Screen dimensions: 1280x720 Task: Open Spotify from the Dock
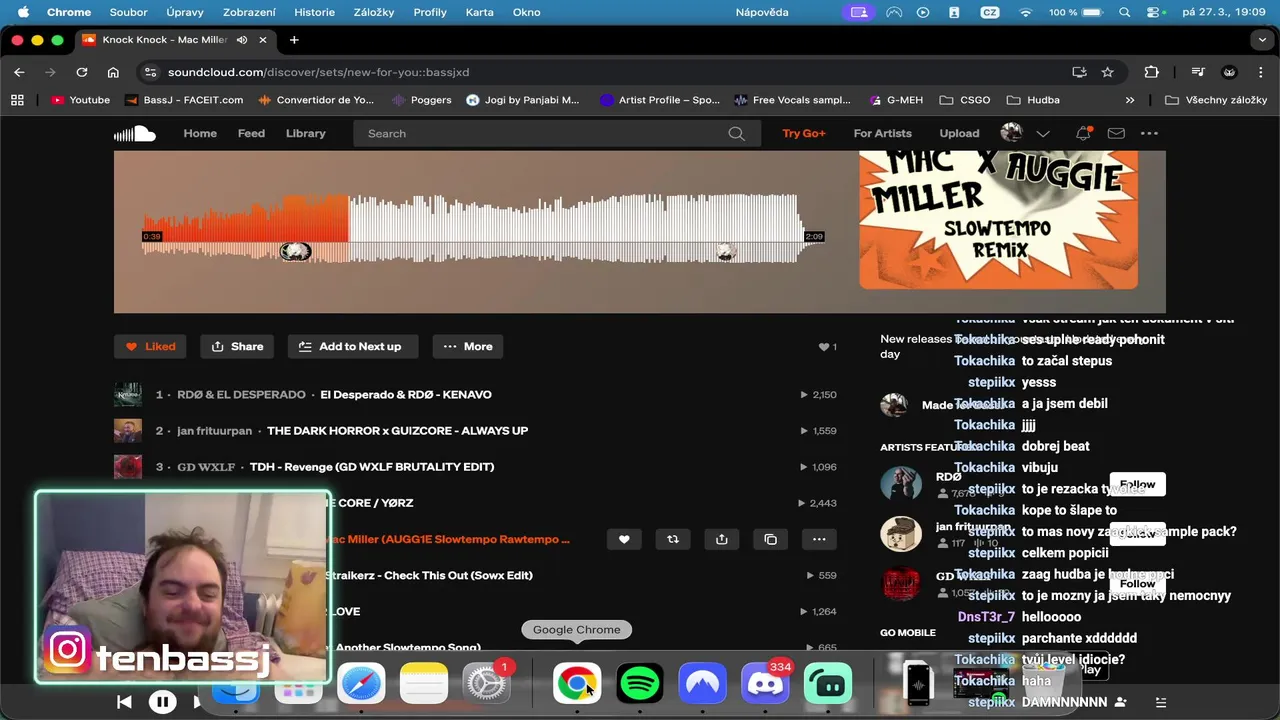(639, 684)
